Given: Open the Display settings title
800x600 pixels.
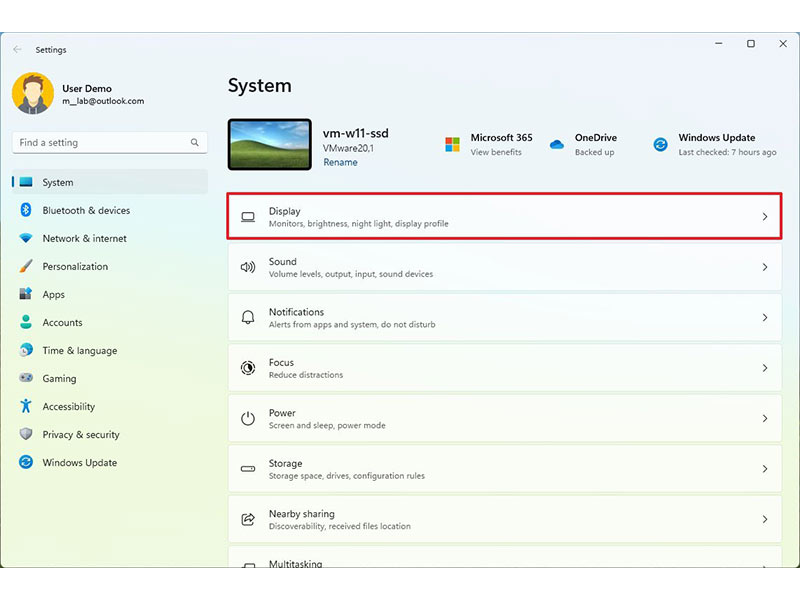Looking at the screenshot, I should tap(285, 211).
